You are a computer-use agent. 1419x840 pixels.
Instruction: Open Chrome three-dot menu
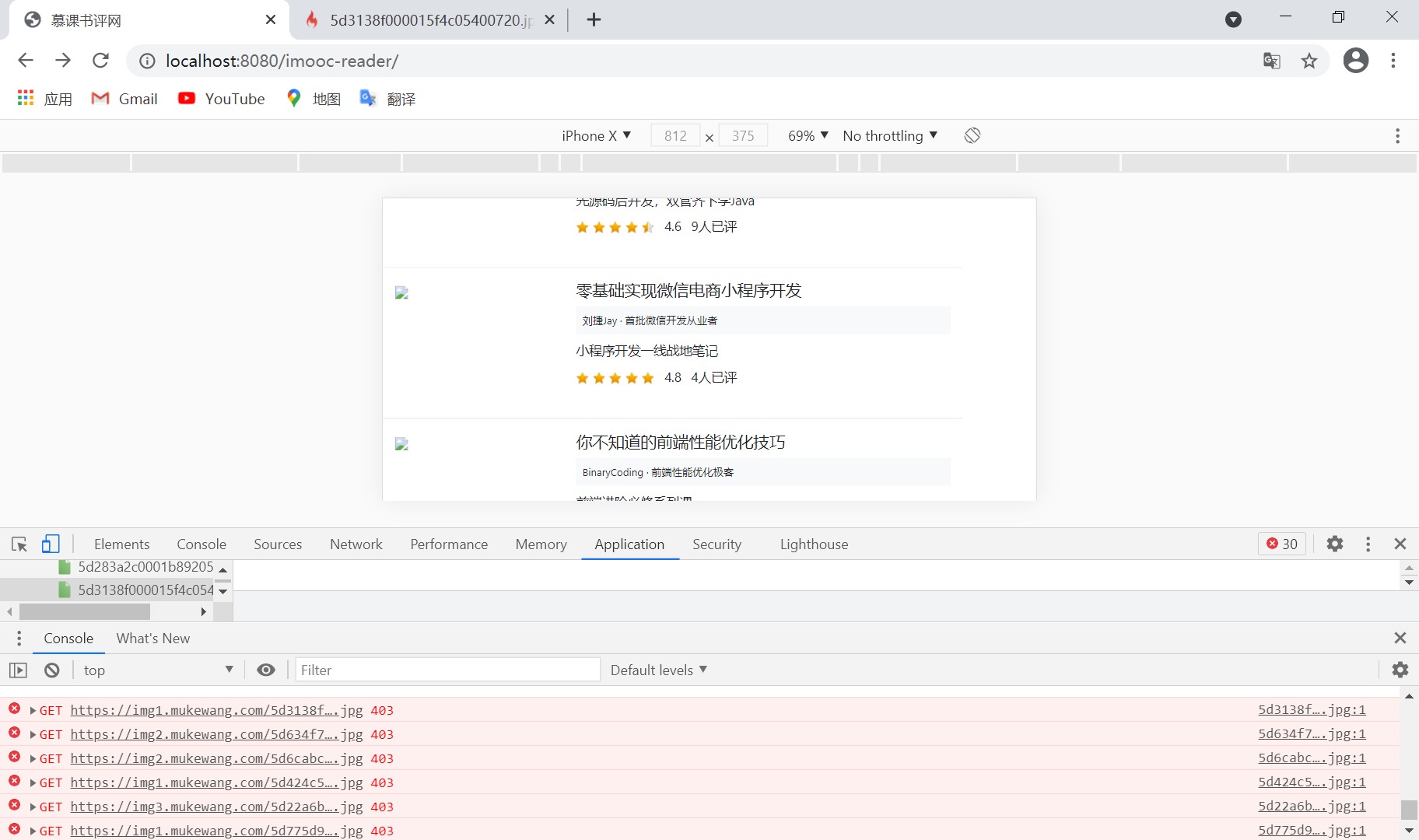coord(1393,61)
